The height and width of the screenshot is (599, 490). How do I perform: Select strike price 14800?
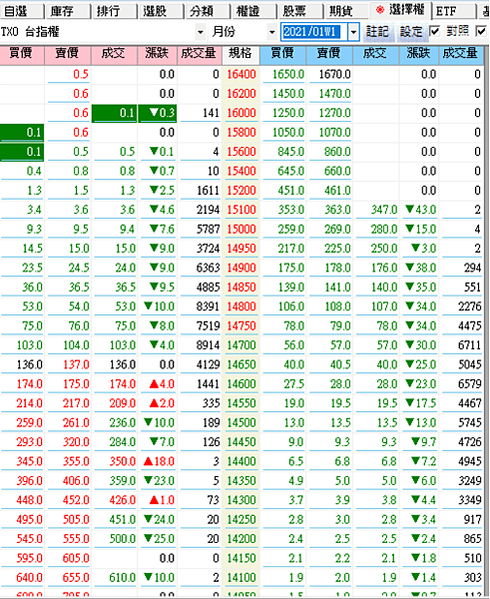tap(241, 307)
